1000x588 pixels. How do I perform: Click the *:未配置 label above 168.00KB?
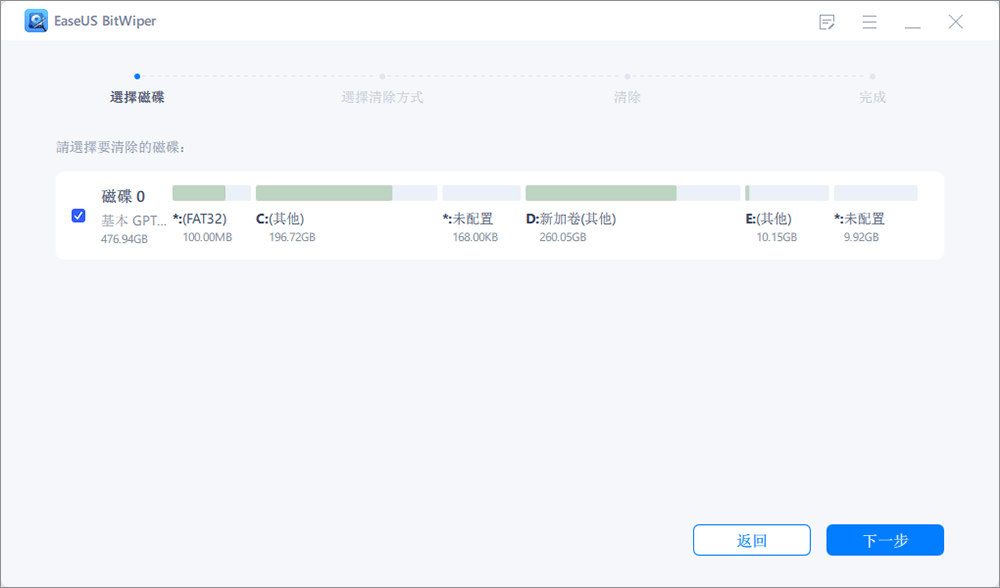pos(467,219)
